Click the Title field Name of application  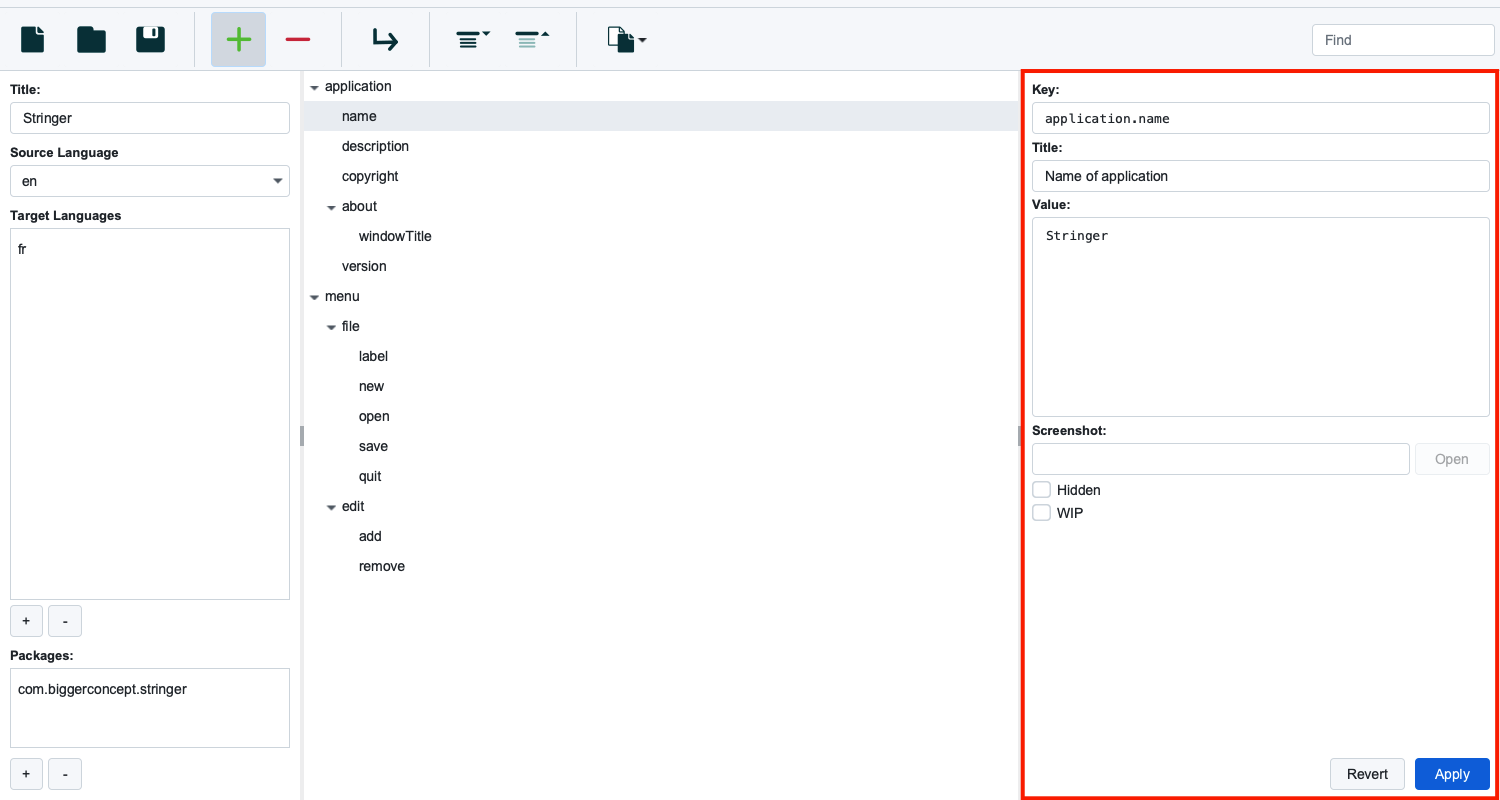1261,176
